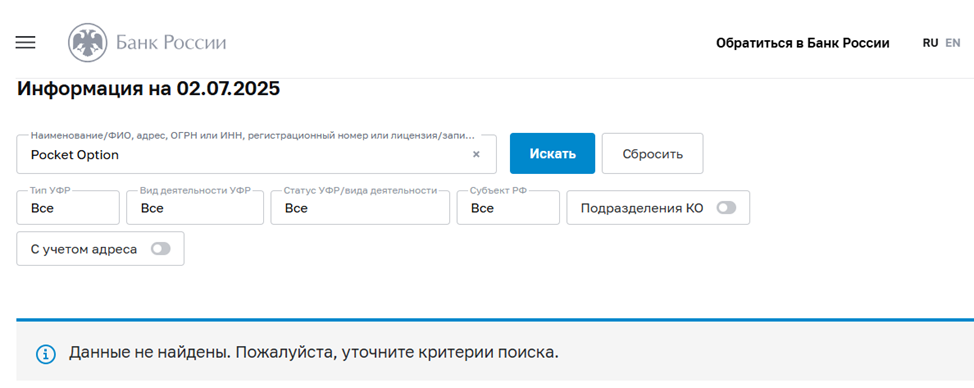Toggle the С учетом адреса switch

tap(160, 249)
